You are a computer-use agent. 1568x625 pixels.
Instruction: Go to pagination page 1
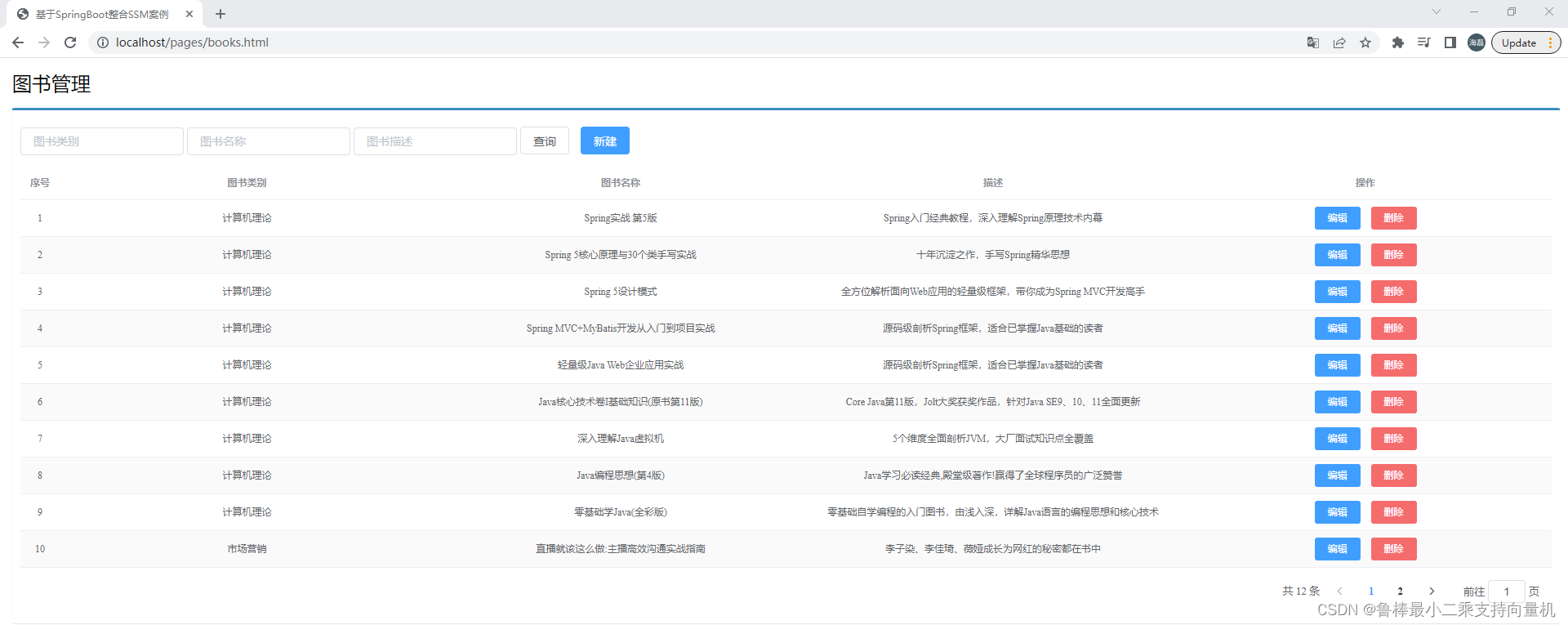[1371, 591]
